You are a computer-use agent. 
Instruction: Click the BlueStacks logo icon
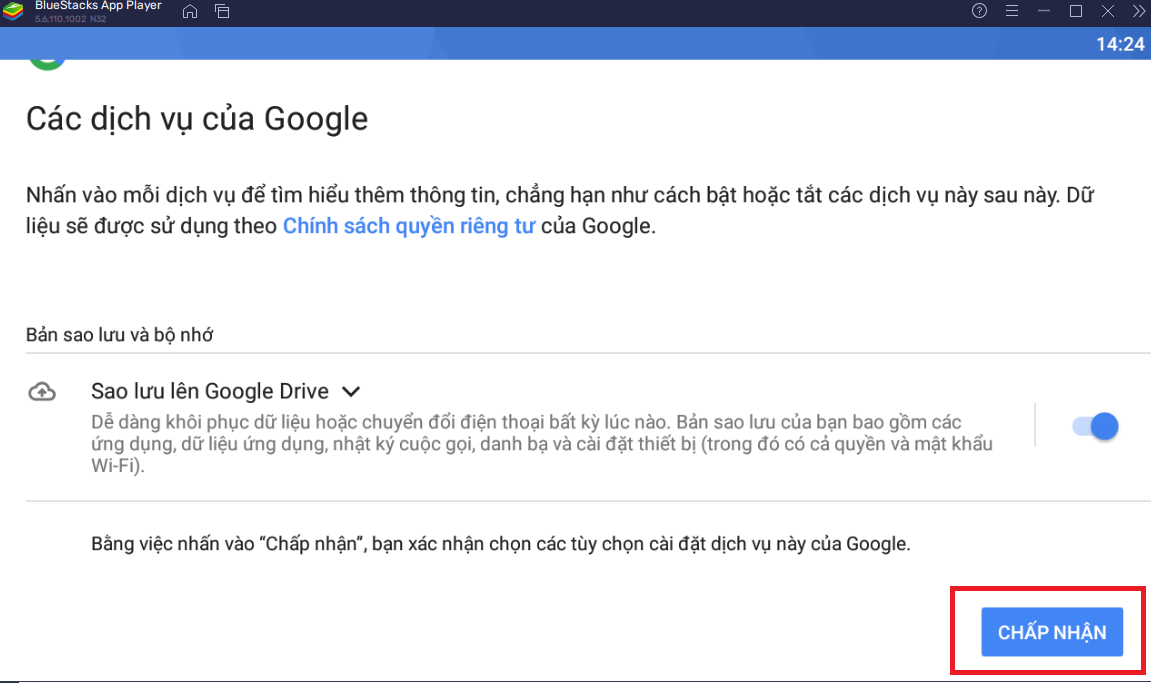pos(14,12)
